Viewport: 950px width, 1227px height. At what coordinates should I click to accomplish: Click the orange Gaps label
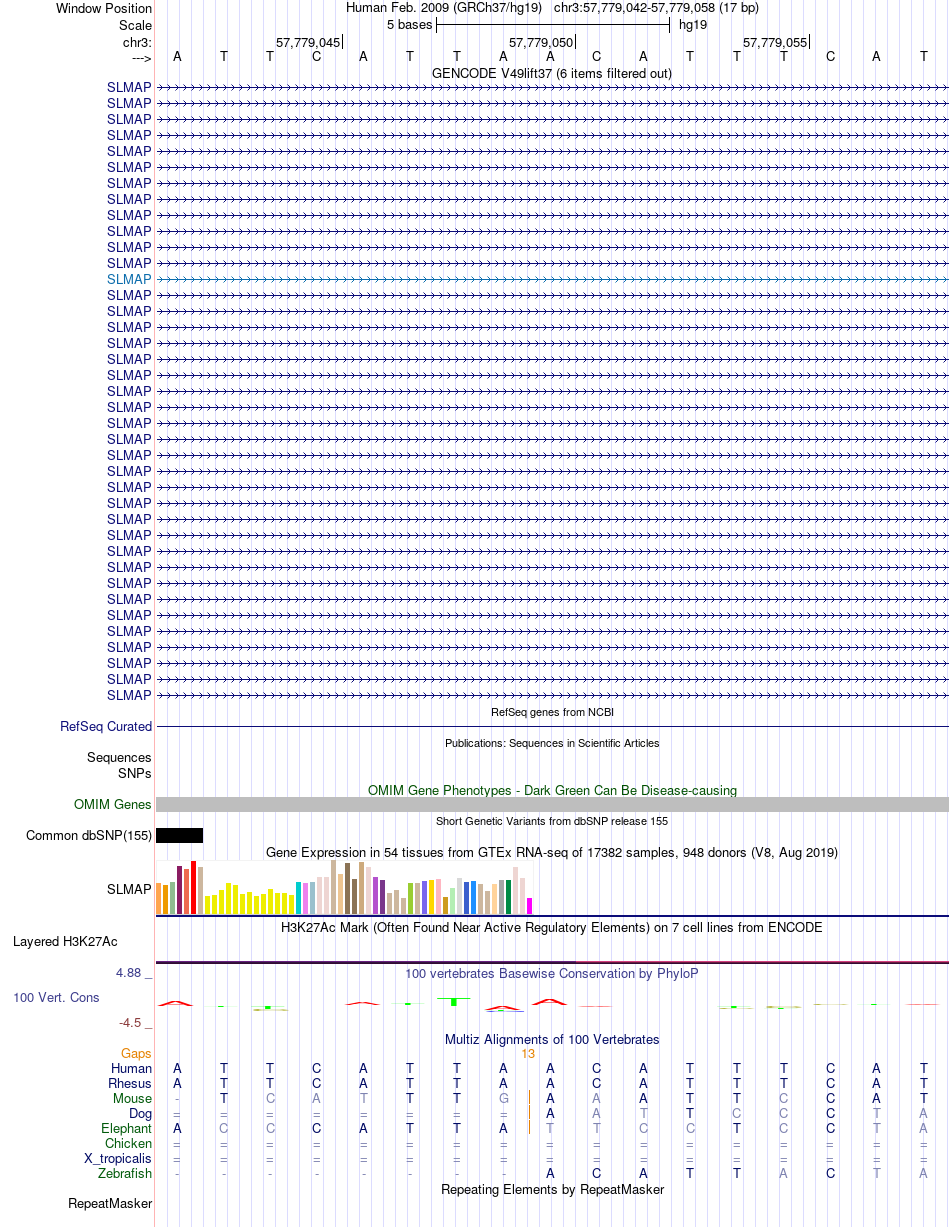click(136, 1053)
